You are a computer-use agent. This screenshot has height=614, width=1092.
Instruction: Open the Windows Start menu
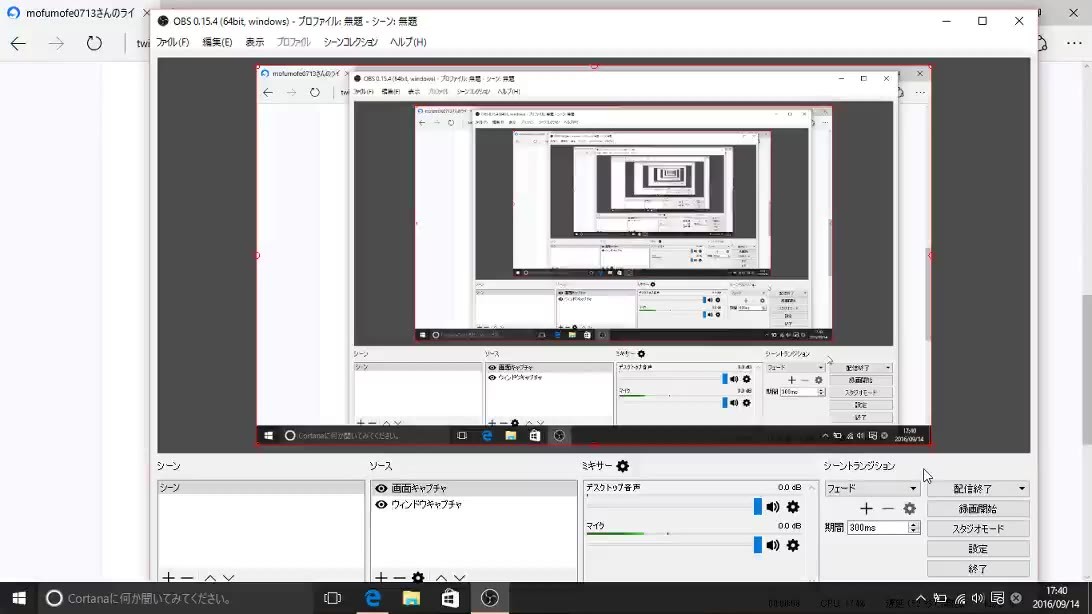pyautogui.click(x=19, y=598)
